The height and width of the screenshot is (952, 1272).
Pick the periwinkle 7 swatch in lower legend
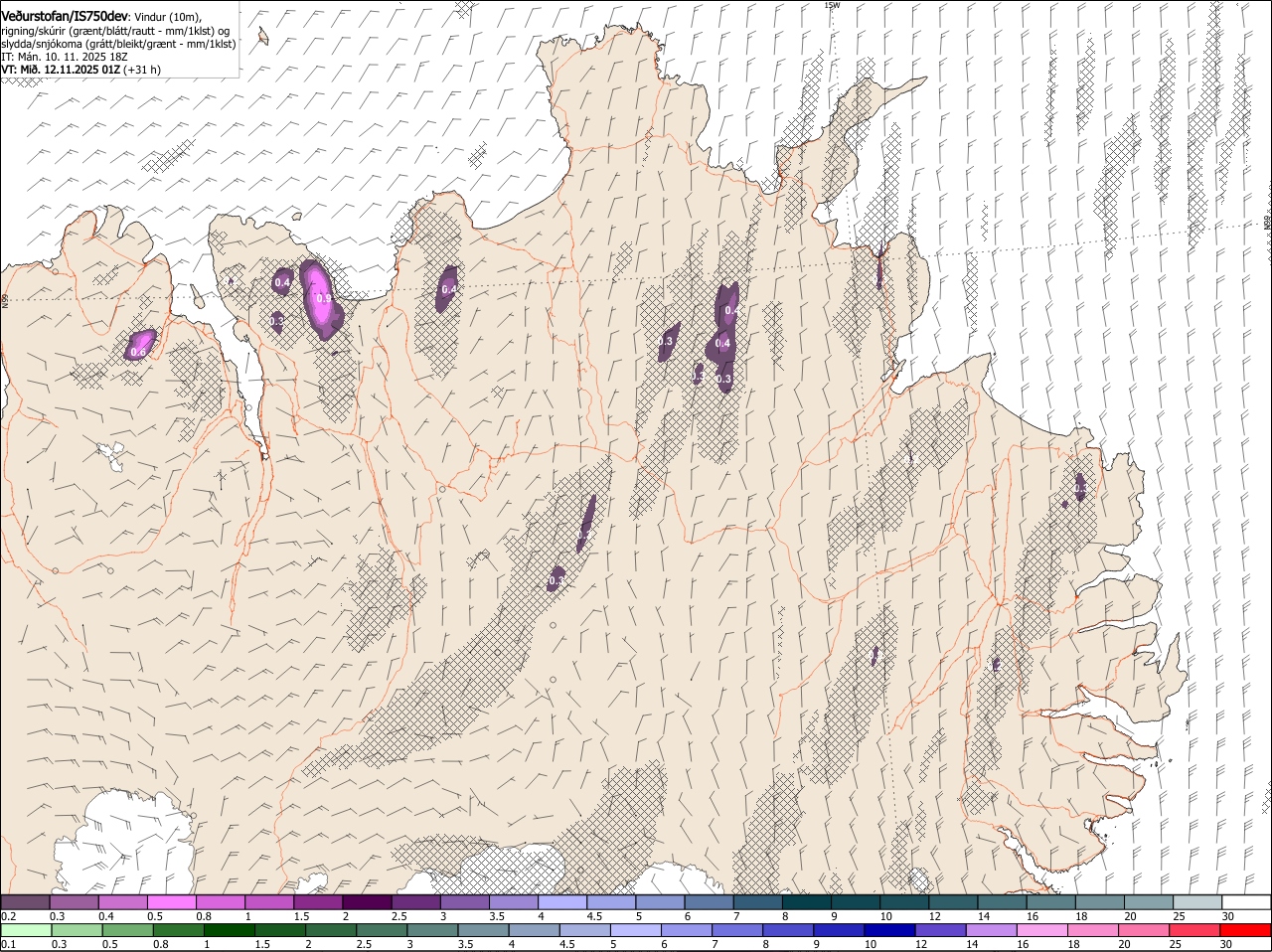(x=737, y=930)
